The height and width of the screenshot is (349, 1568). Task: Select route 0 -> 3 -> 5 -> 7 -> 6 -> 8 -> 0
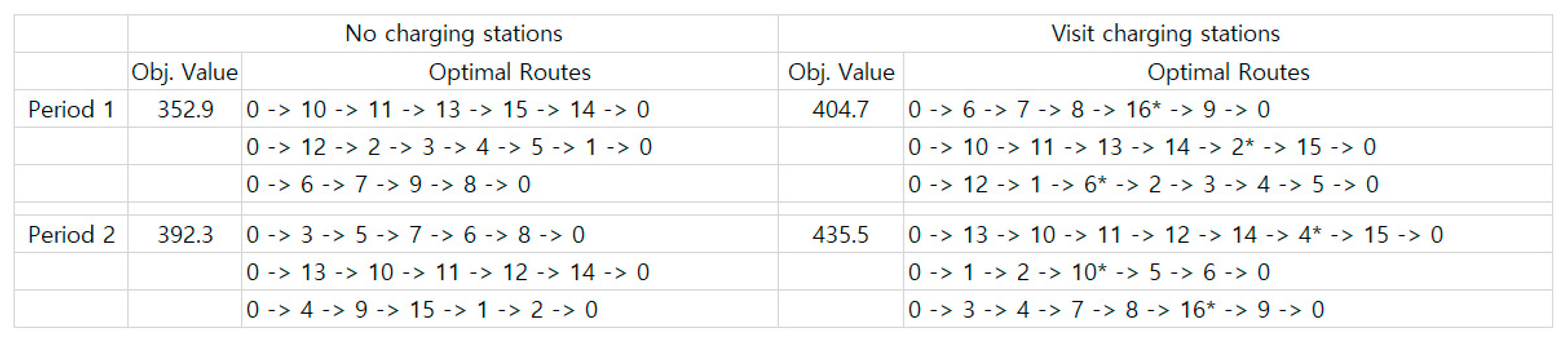tap(415, 235)
